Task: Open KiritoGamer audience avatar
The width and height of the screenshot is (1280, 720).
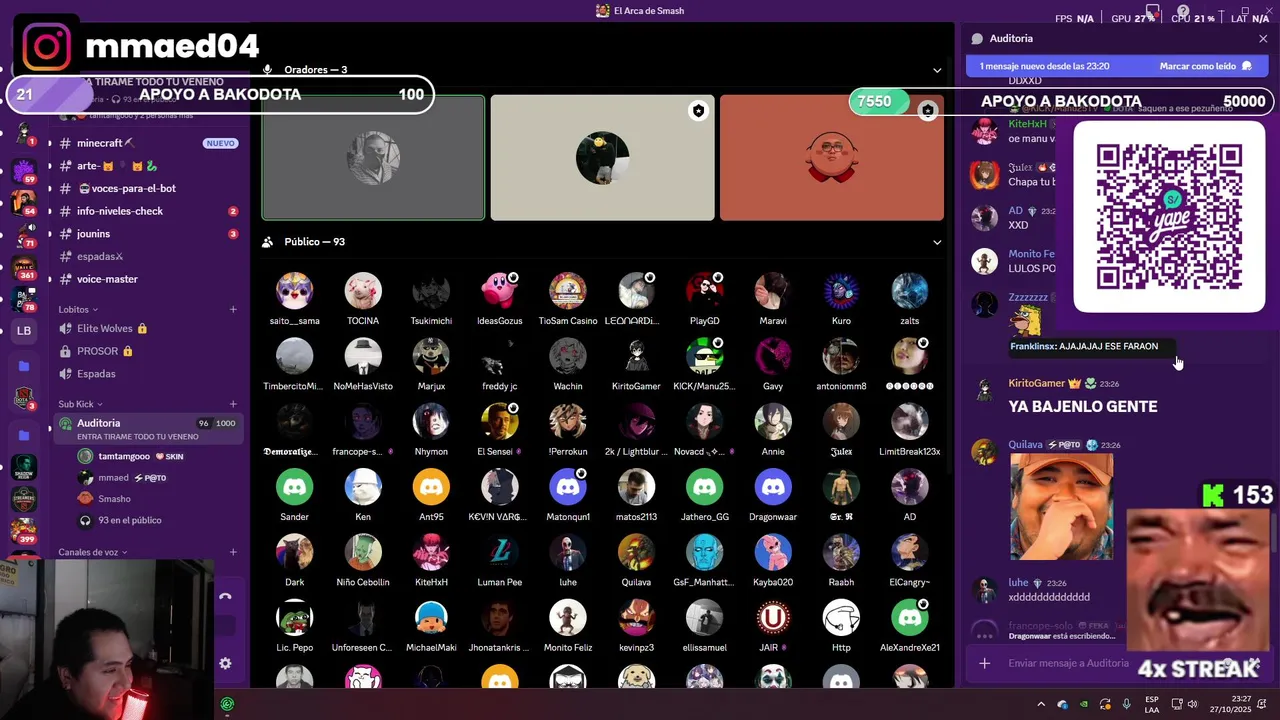Action: (636, 356)
